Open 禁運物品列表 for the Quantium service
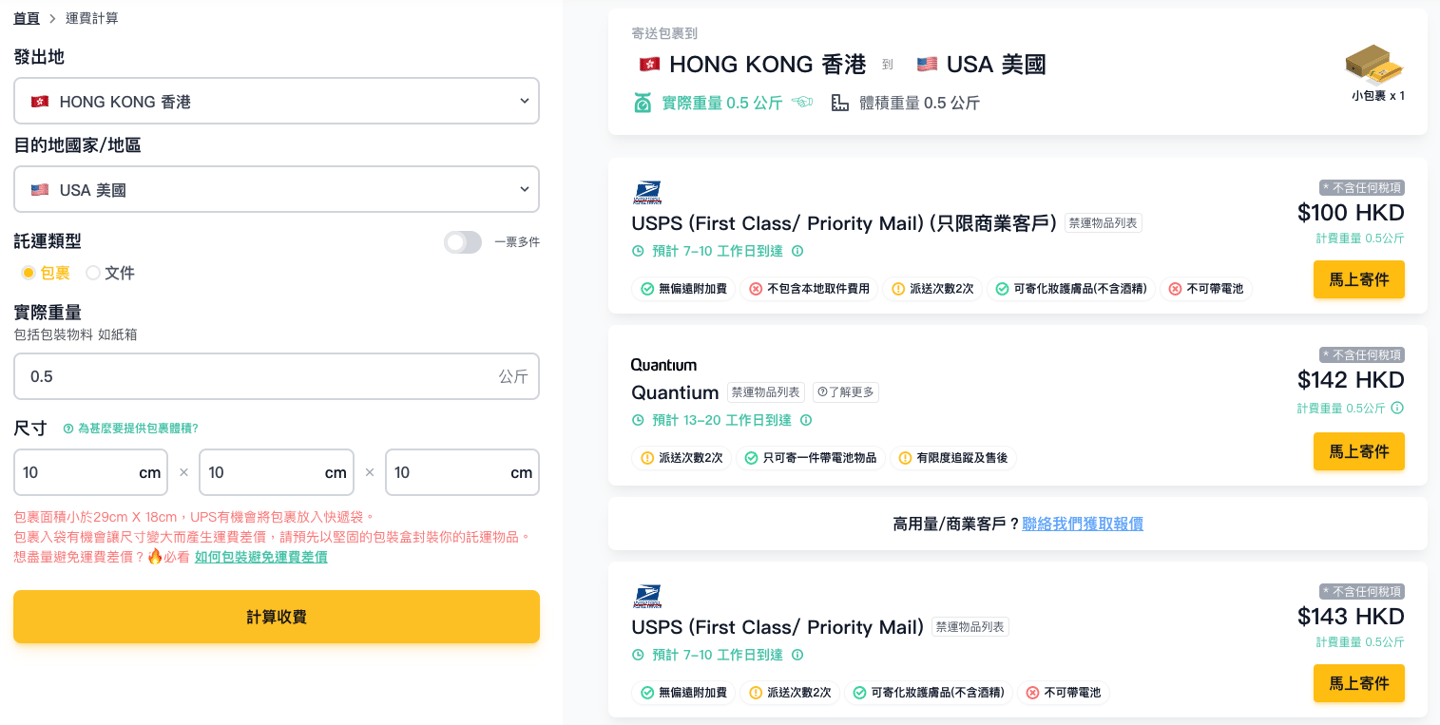1440x725 pixels. point(765,392)
